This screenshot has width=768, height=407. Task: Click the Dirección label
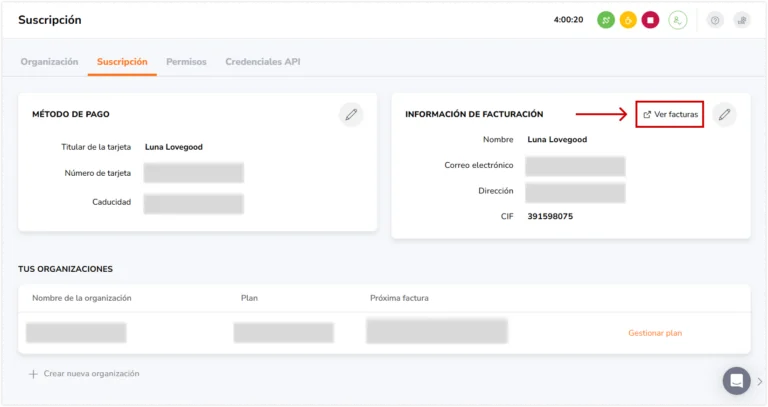pyautogui.click(x=496, y=191)
